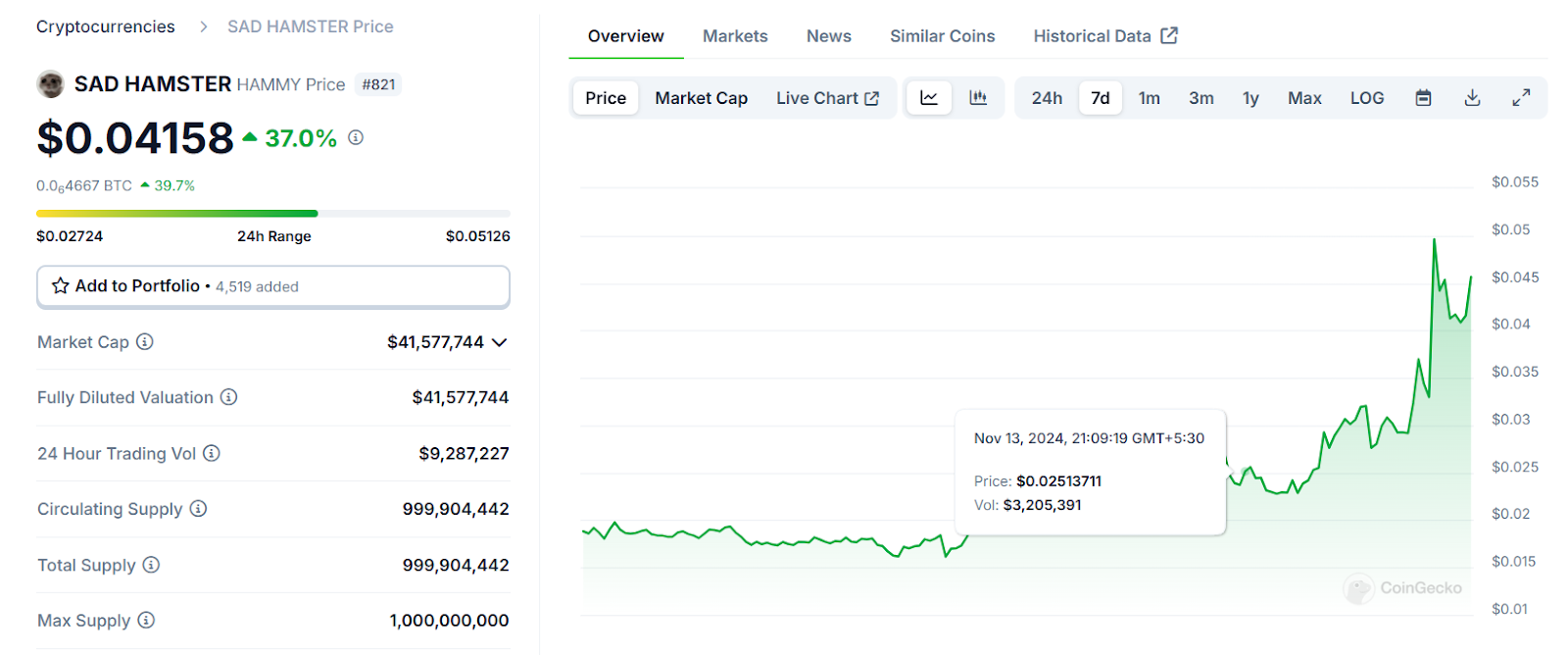The image size is (1568, 655).
Task: Click the 24h Range progress bar
Action: click(x=273, y=213)
